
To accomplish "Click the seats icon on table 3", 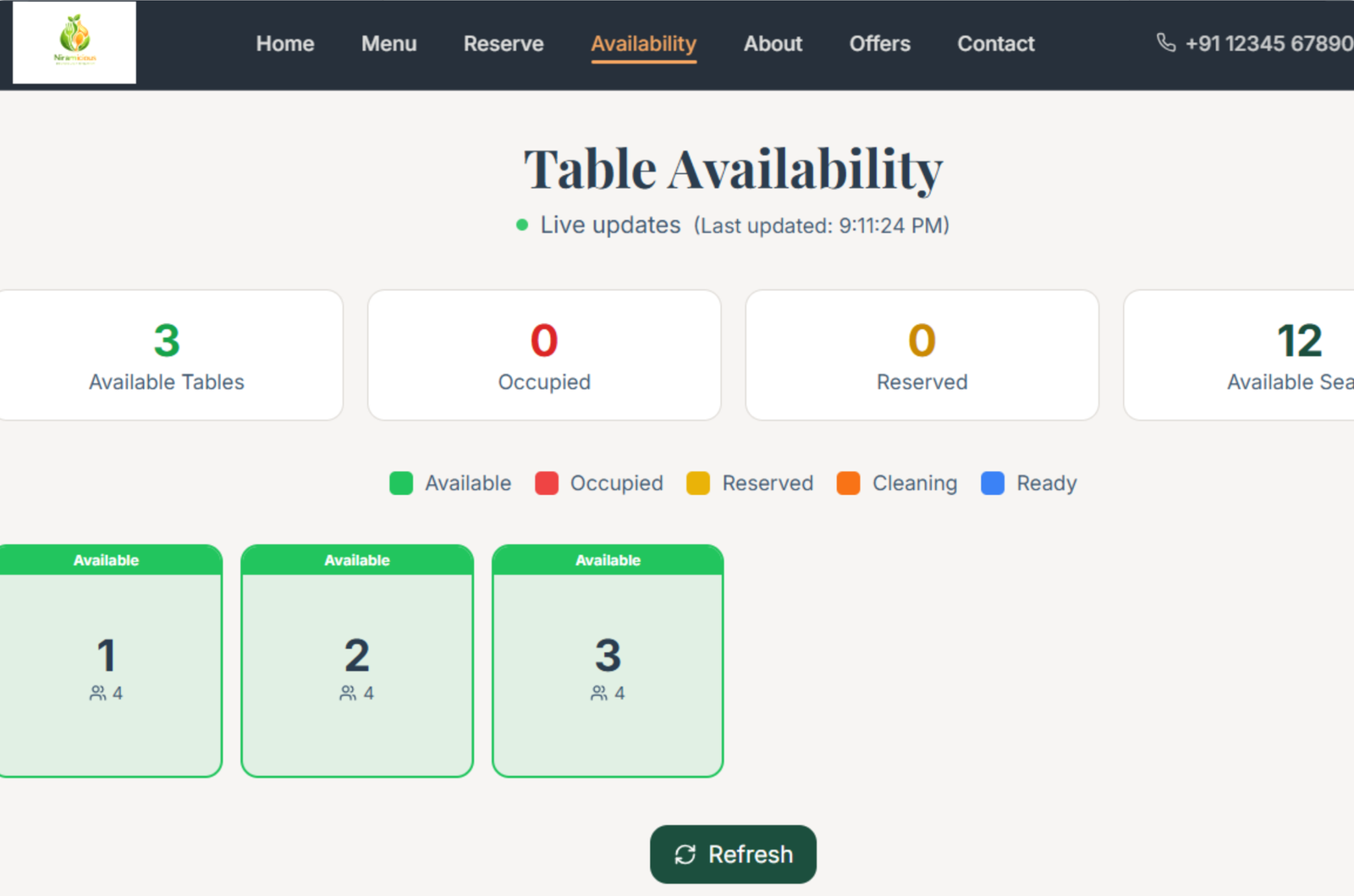I will (x=599, y=693).
